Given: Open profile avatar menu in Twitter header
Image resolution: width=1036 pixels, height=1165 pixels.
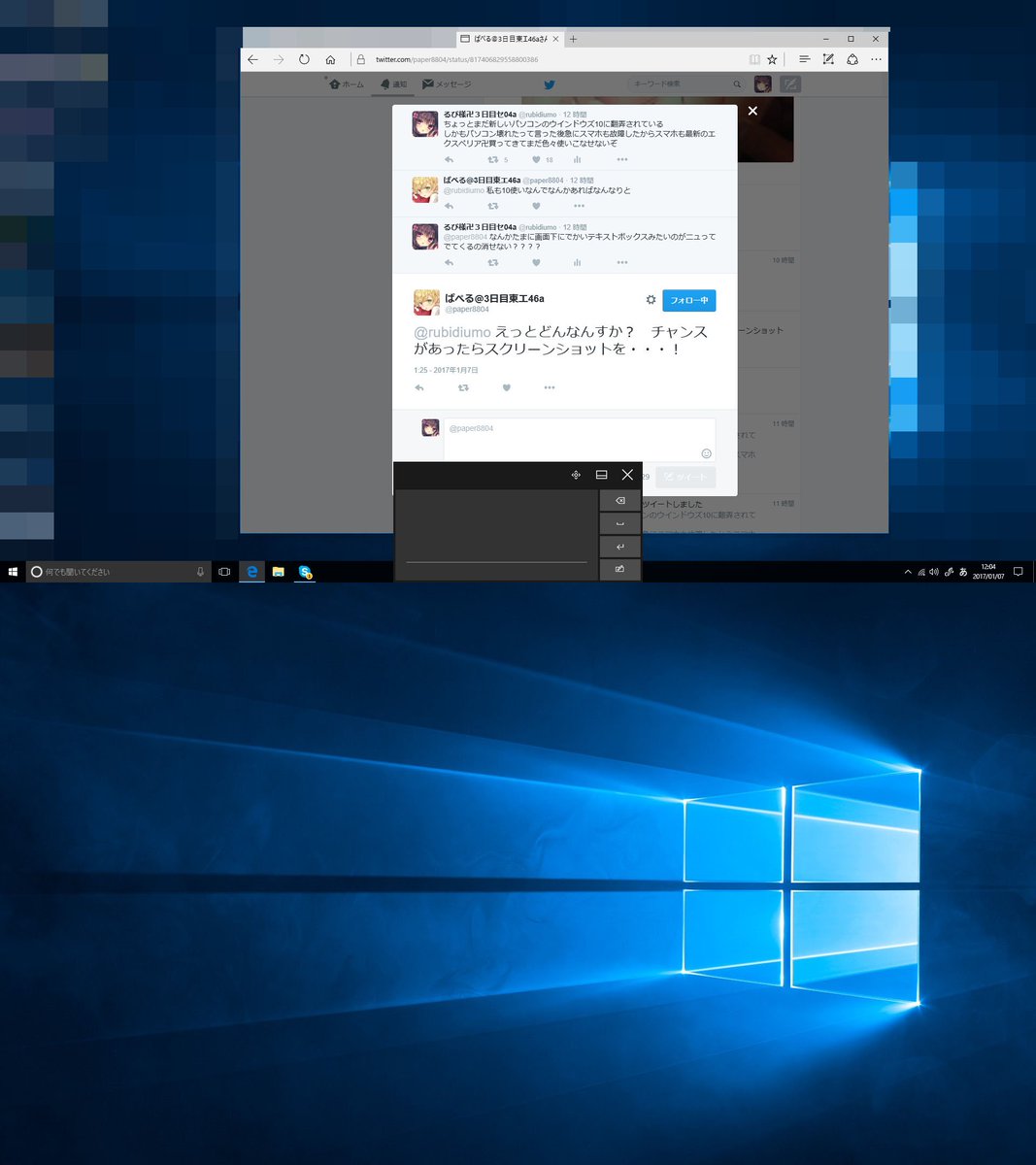Looking at the screenshot, I should pos(763,84).
